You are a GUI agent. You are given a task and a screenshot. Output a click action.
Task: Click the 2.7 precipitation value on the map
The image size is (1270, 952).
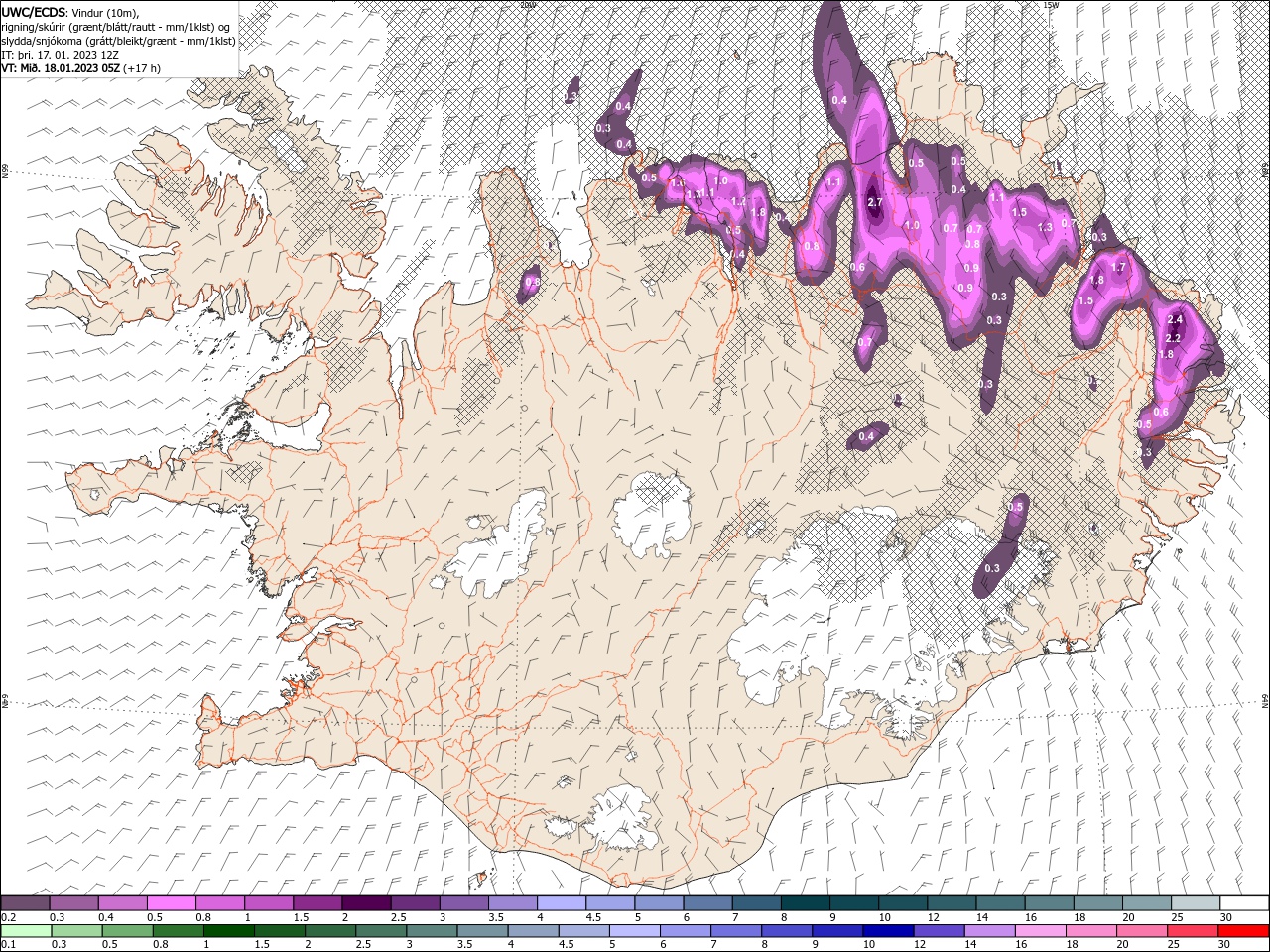pos(874,202)
